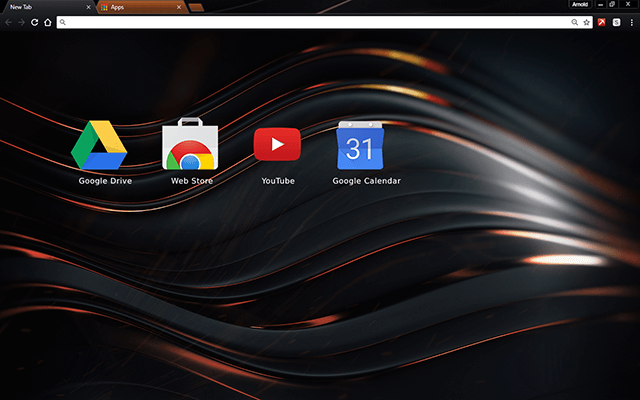Minimize the browser window
Viewport: 640px width, 400px height.
tap(600, 4)
